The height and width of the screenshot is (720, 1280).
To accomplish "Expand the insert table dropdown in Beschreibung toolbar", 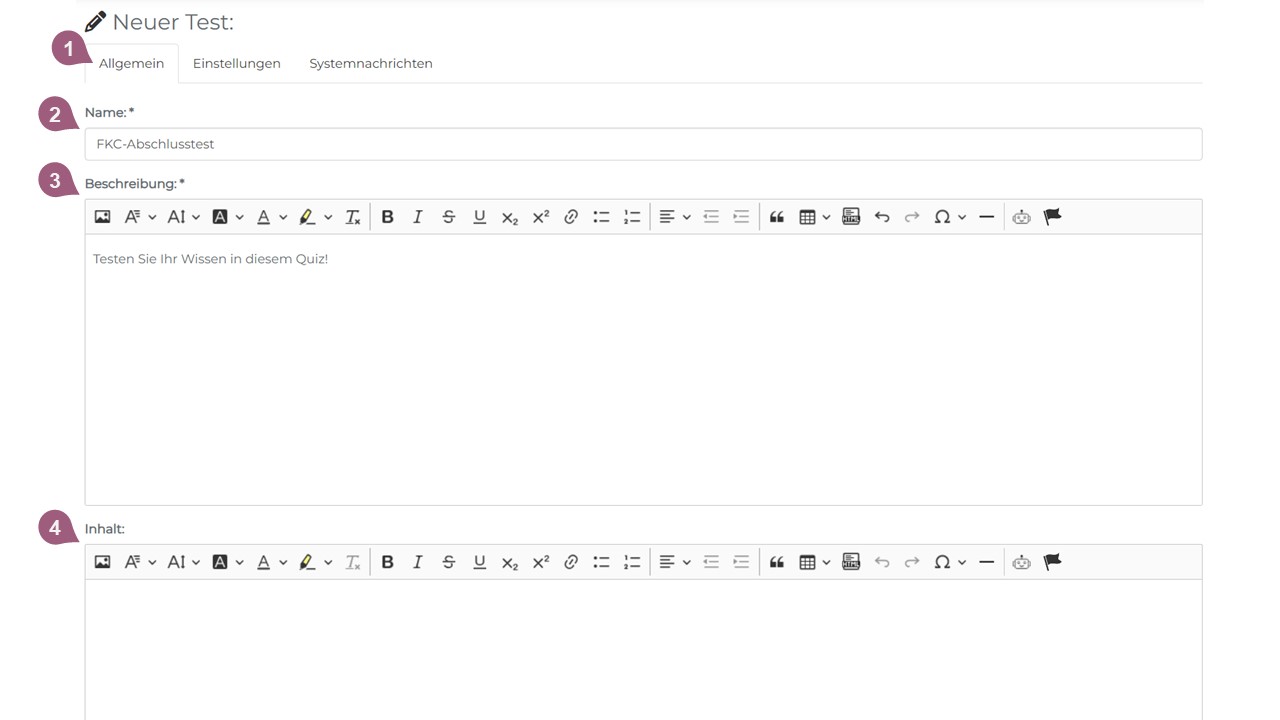I will click(x=814, y=217).
